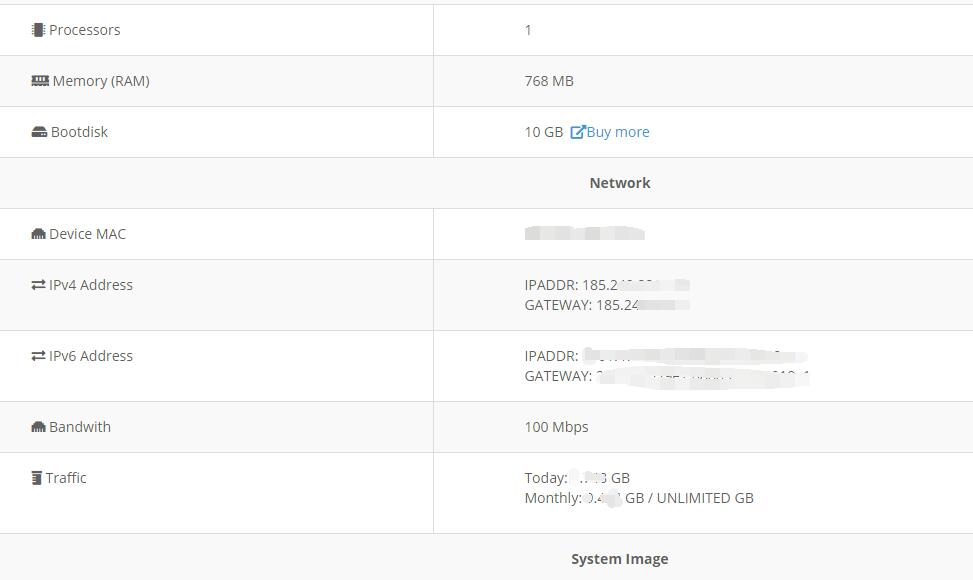This screenshot has width=973, height=580.
Task: Click the Memory (RAM) icon
Action: pos(40,81)
